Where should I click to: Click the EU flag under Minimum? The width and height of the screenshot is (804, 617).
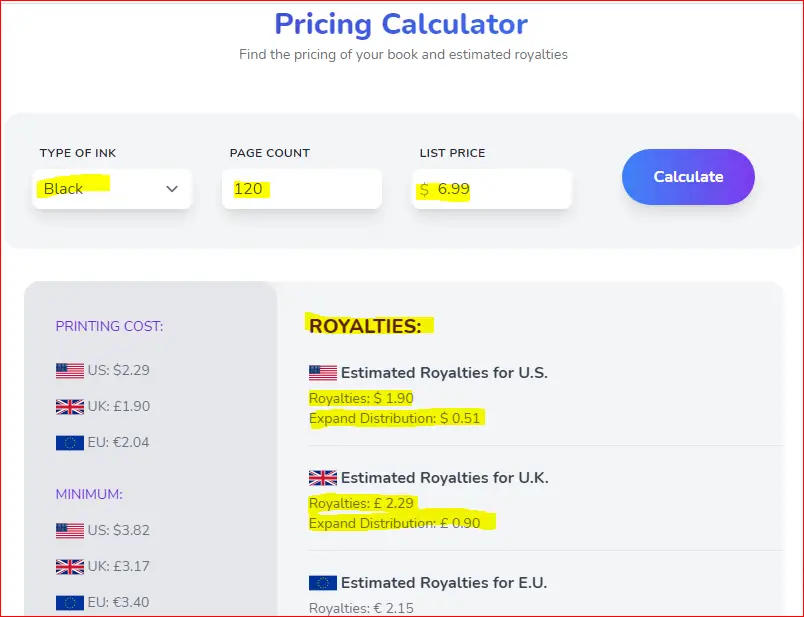(70, 602)
